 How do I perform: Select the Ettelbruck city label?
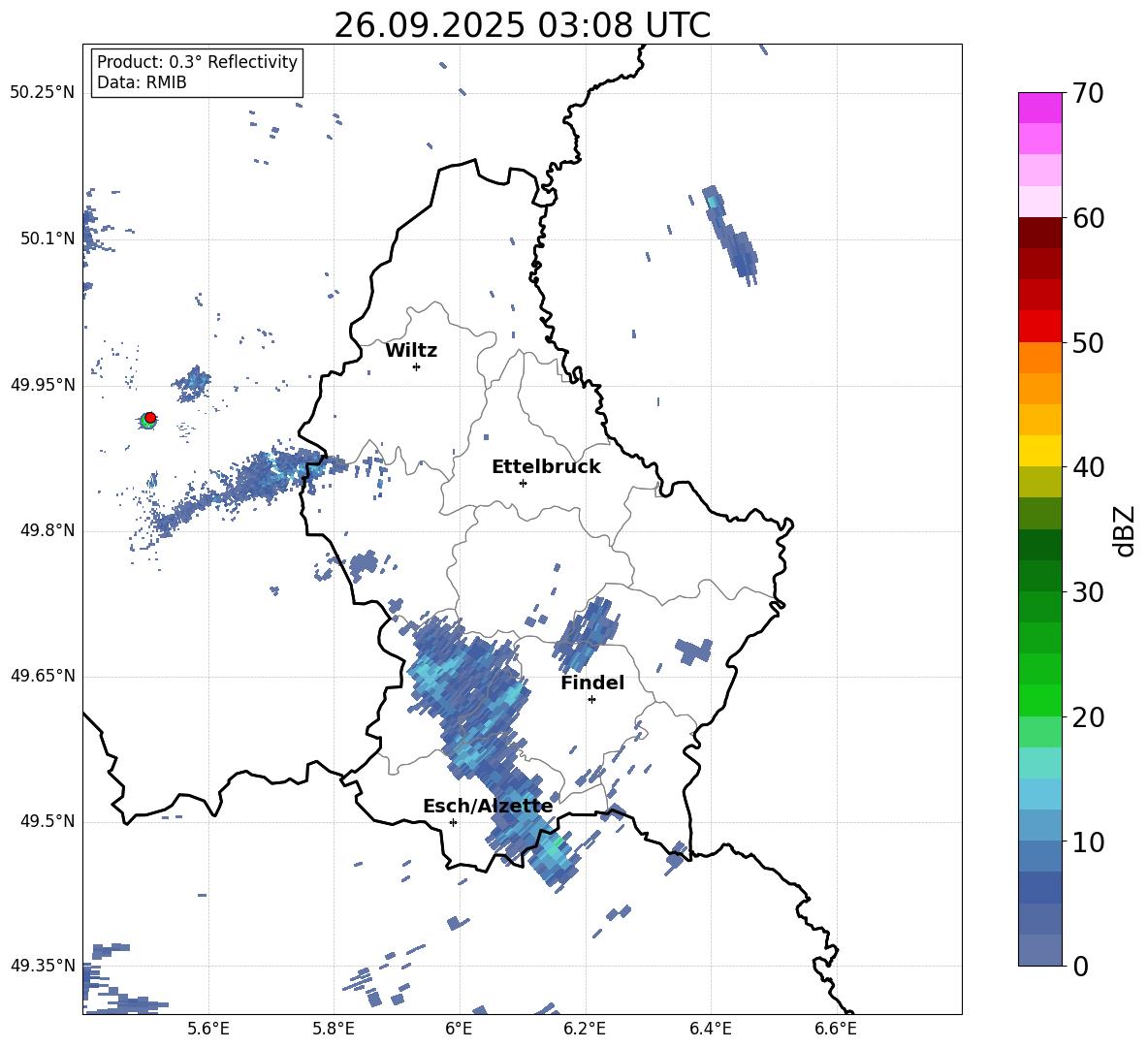[546, 467]
